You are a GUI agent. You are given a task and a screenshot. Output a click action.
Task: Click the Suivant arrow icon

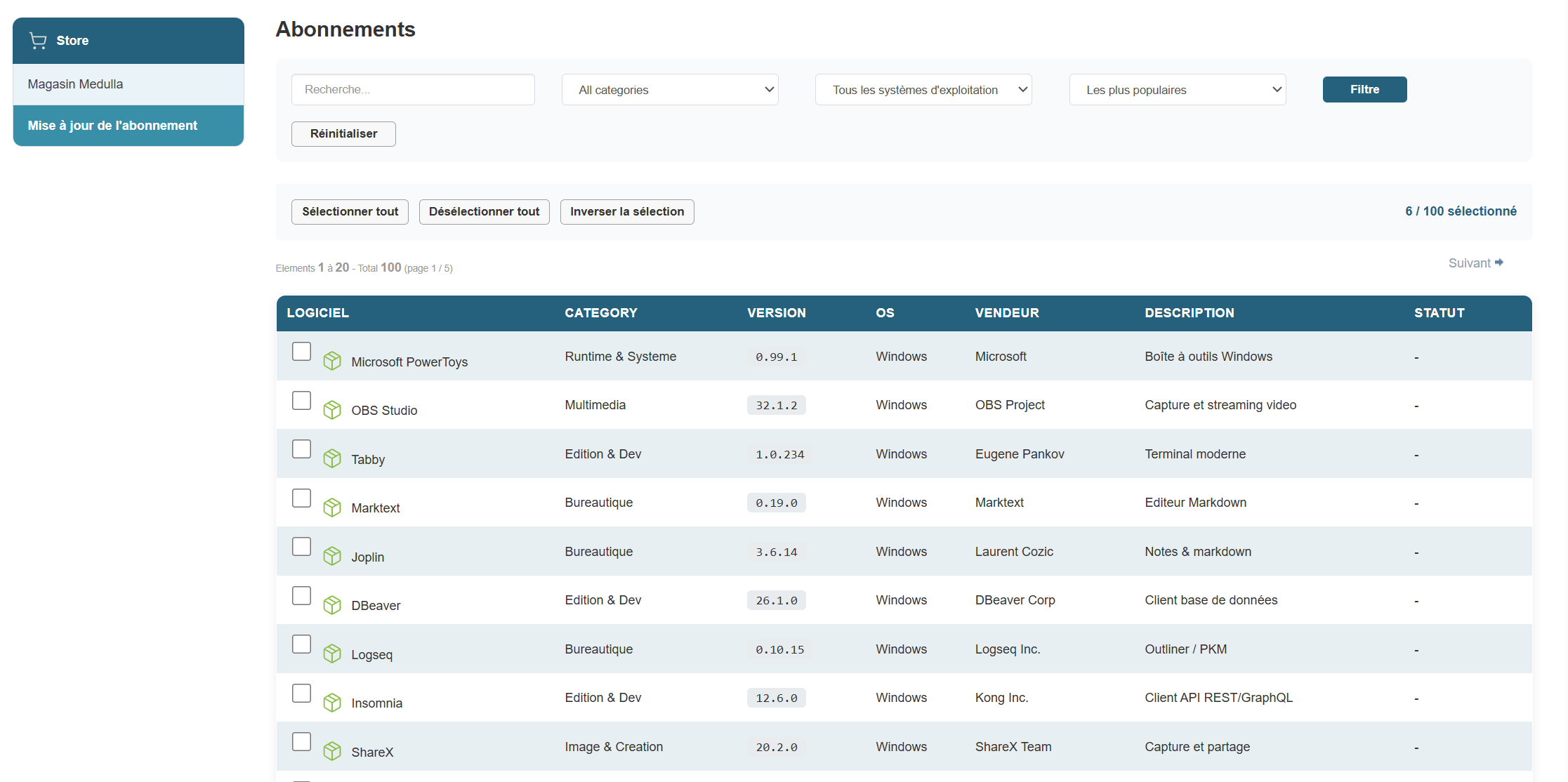[1499, 263]
